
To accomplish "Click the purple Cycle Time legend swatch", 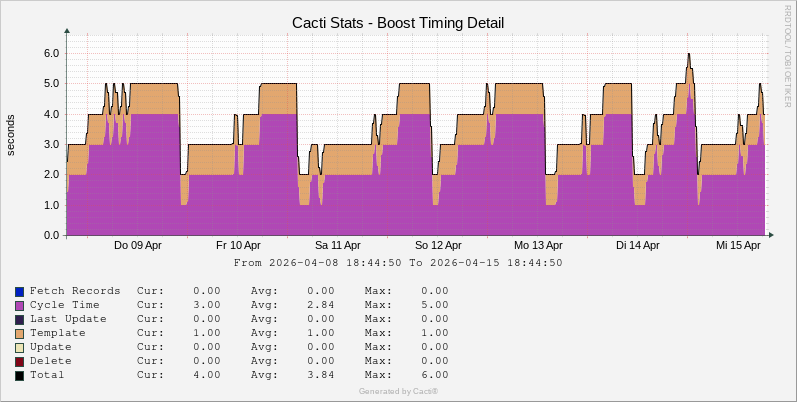I will pyautogui.click(x=19, y=305).
